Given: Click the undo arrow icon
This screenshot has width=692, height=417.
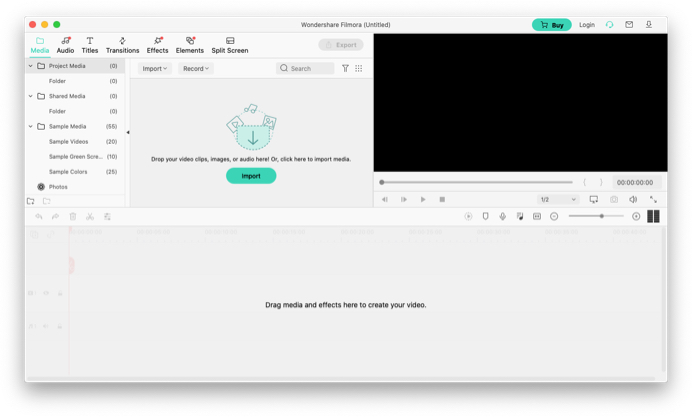Looking at the screenshot, I should (x=39, y=216).
